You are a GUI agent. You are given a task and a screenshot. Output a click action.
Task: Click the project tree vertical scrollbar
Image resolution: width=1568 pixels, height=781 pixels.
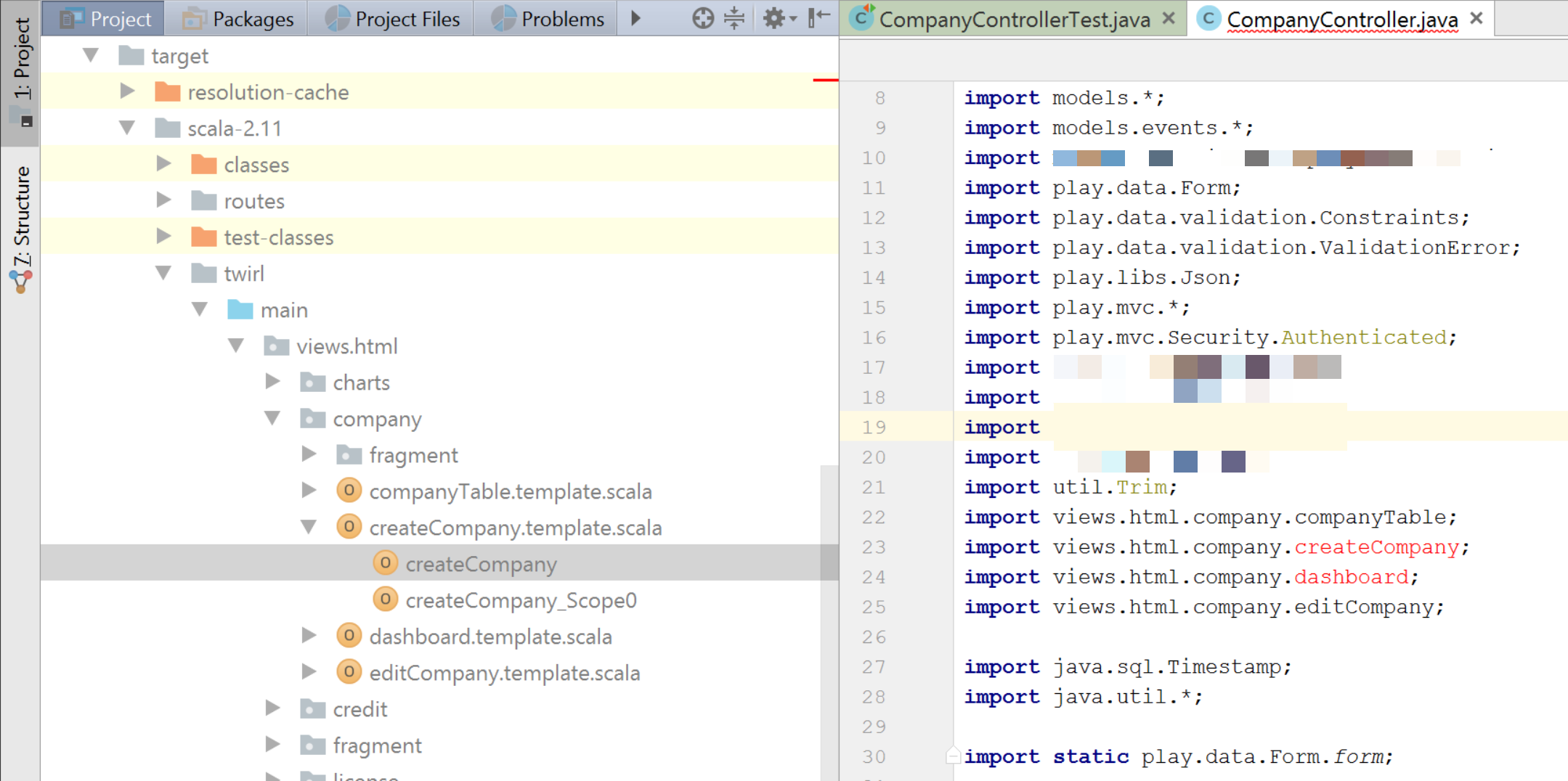[829, 623]
